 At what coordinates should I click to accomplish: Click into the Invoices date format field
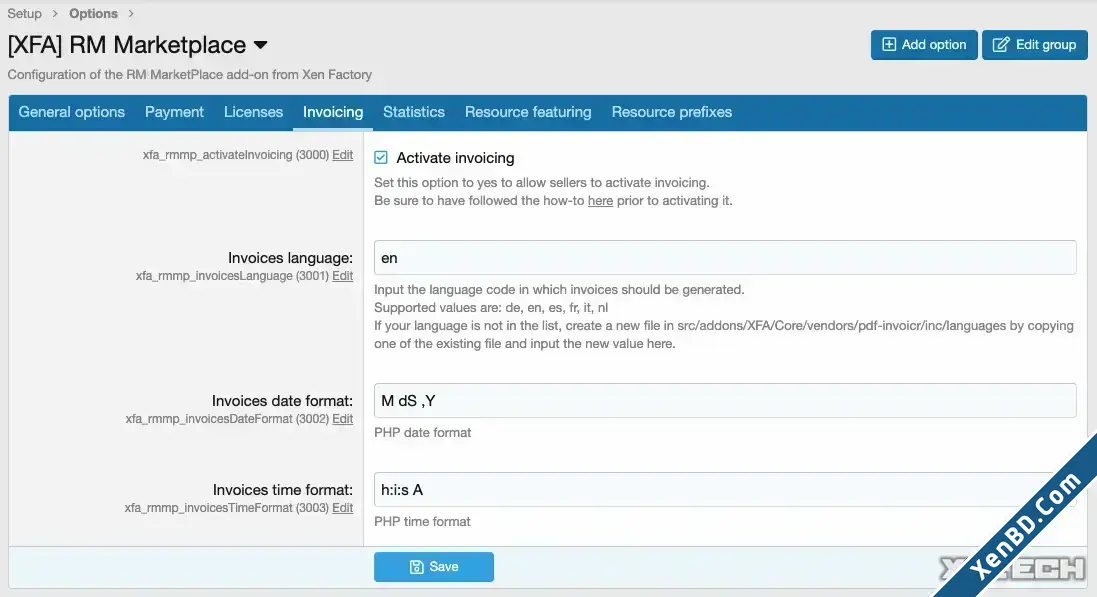pos(725,400)
